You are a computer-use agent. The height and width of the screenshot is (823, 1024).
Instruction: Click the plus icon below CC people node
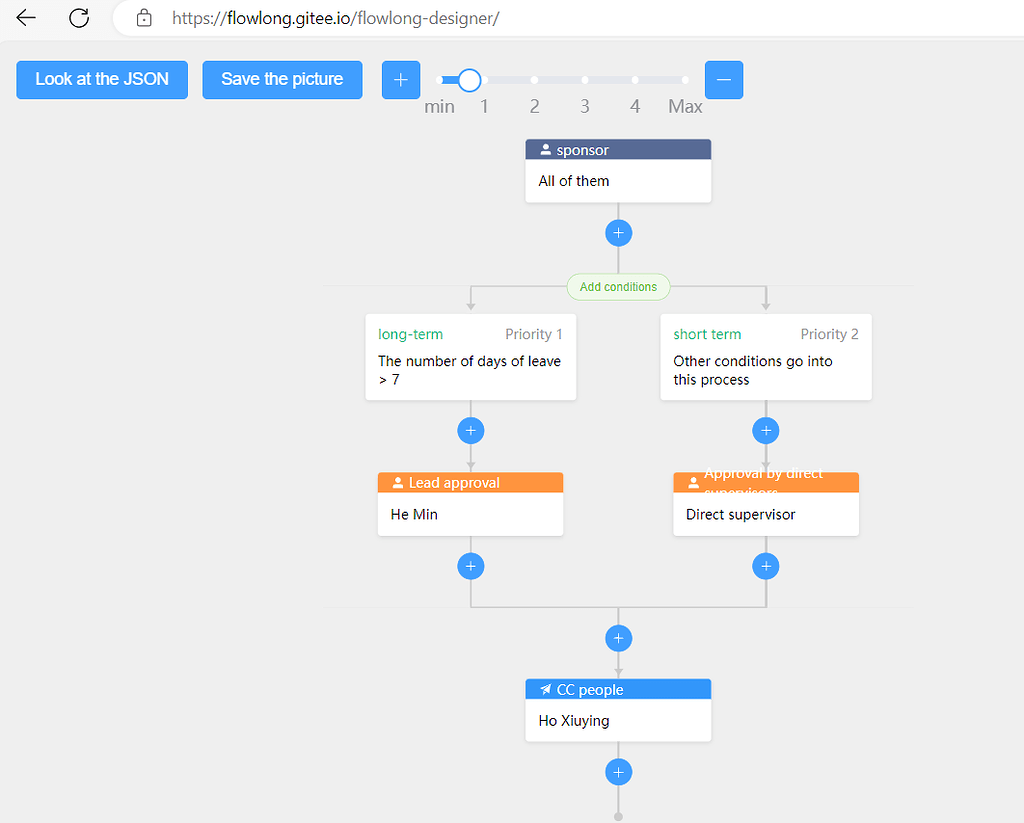pyautogui.click(x=618, y=771)
